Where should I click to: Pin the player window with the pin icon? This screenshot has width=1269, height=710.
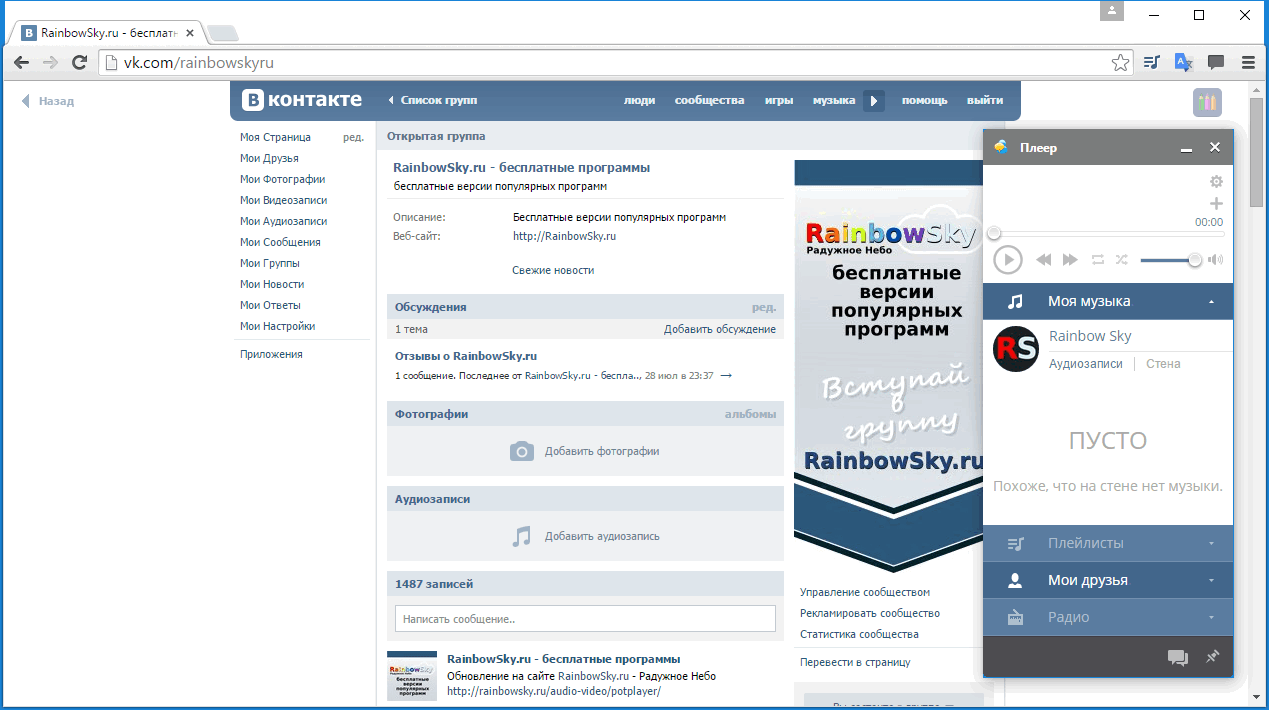1213,657
